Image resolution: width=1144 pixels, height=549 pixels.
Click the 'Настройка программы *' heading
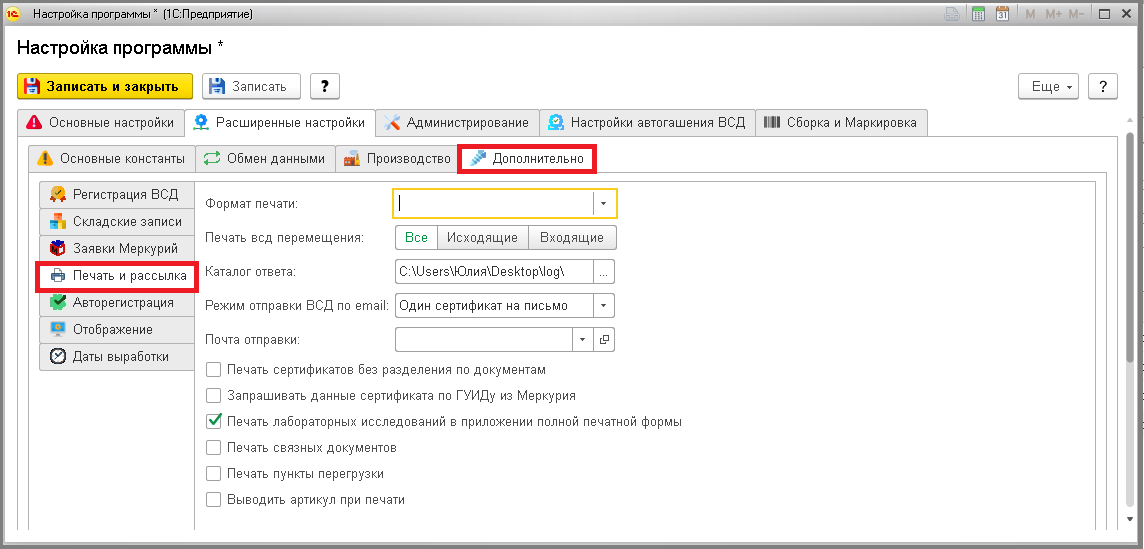pos(120,47)
